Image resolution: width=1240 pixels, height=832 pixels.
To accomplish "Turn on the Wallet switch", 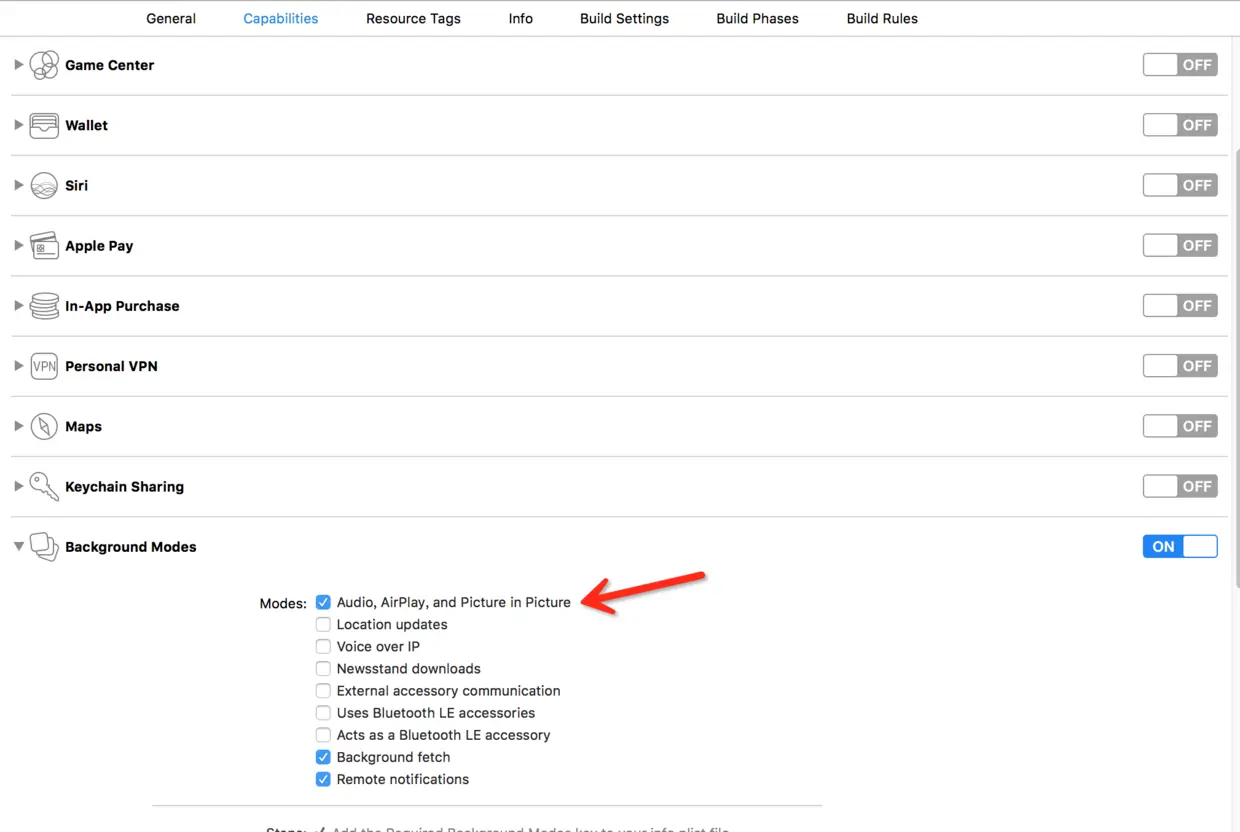I will pos(1180,125).
